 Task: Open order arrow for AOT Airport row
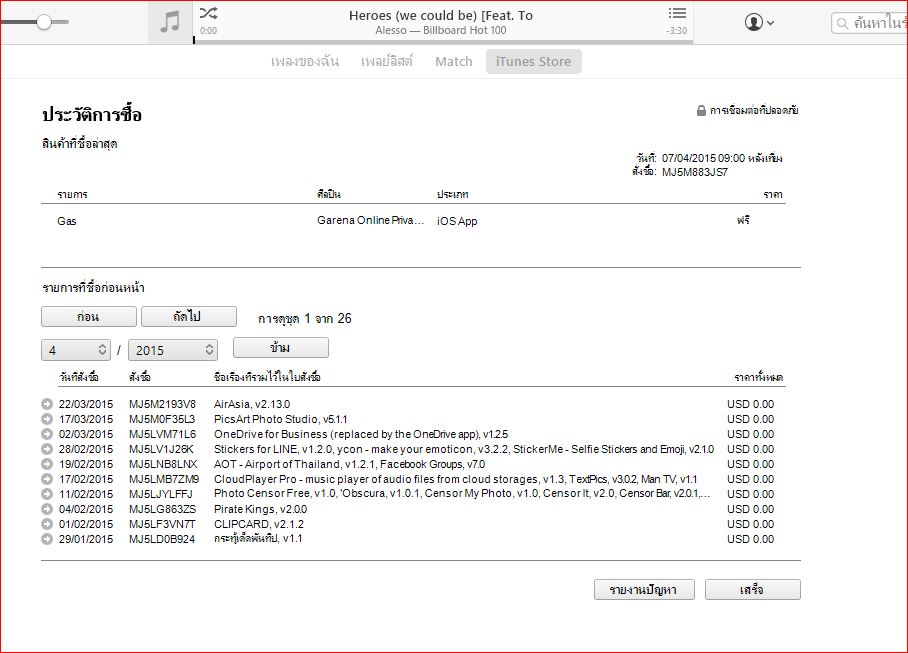[47, 464]
